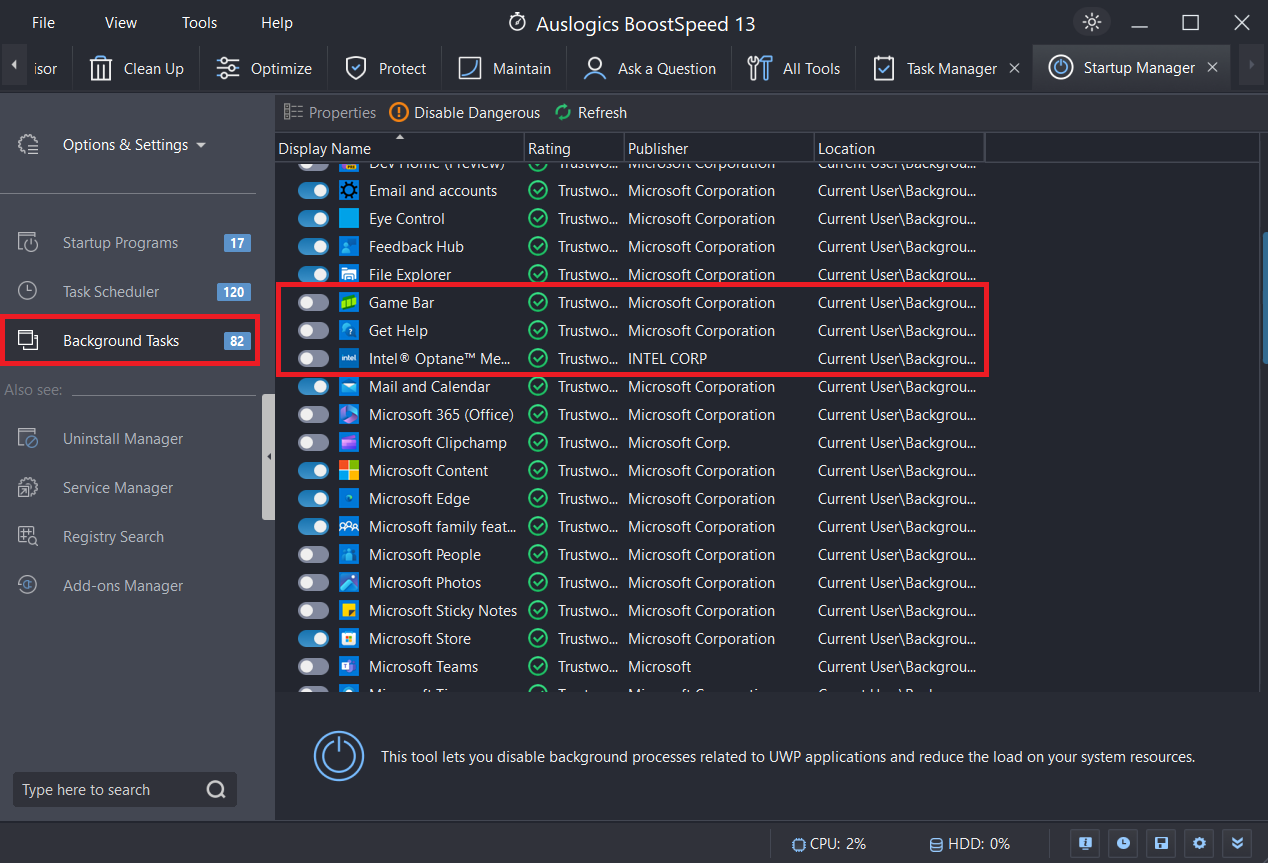Click the stopwatch logo in title bar
Screen dimensions: 1268x863
click(517, 22)
